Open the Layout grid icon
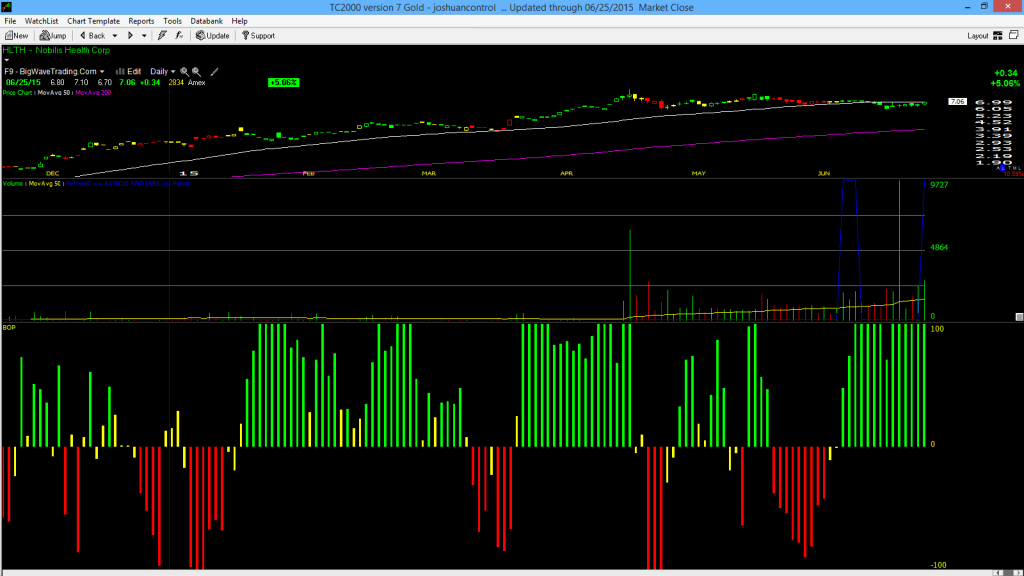This screenshot has height=576, width=1024. pos(998,36)
